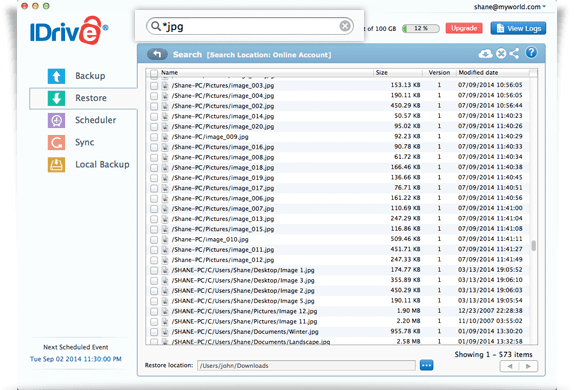
Task: Click the file icon of image_008.jpg
Action: point(165,157)
